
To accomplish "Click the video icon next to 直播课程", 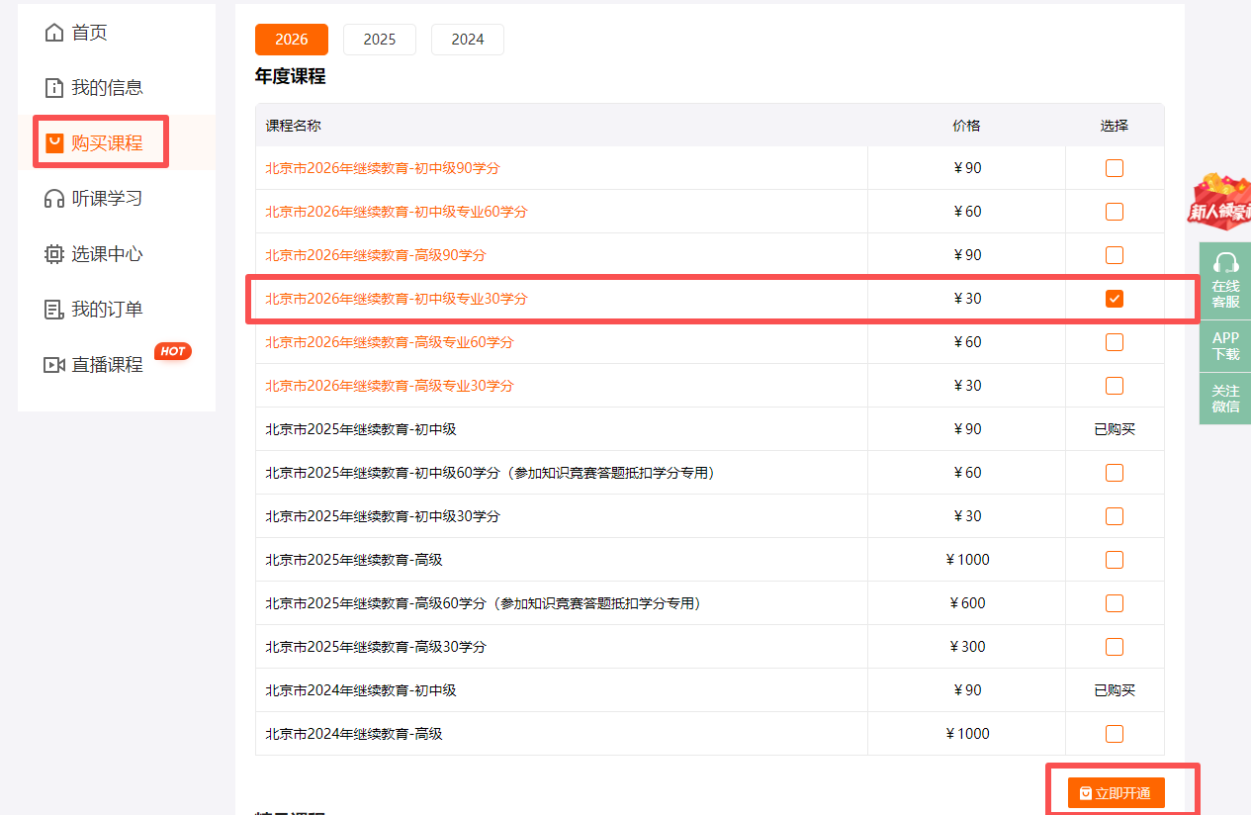I will [55, 364].
